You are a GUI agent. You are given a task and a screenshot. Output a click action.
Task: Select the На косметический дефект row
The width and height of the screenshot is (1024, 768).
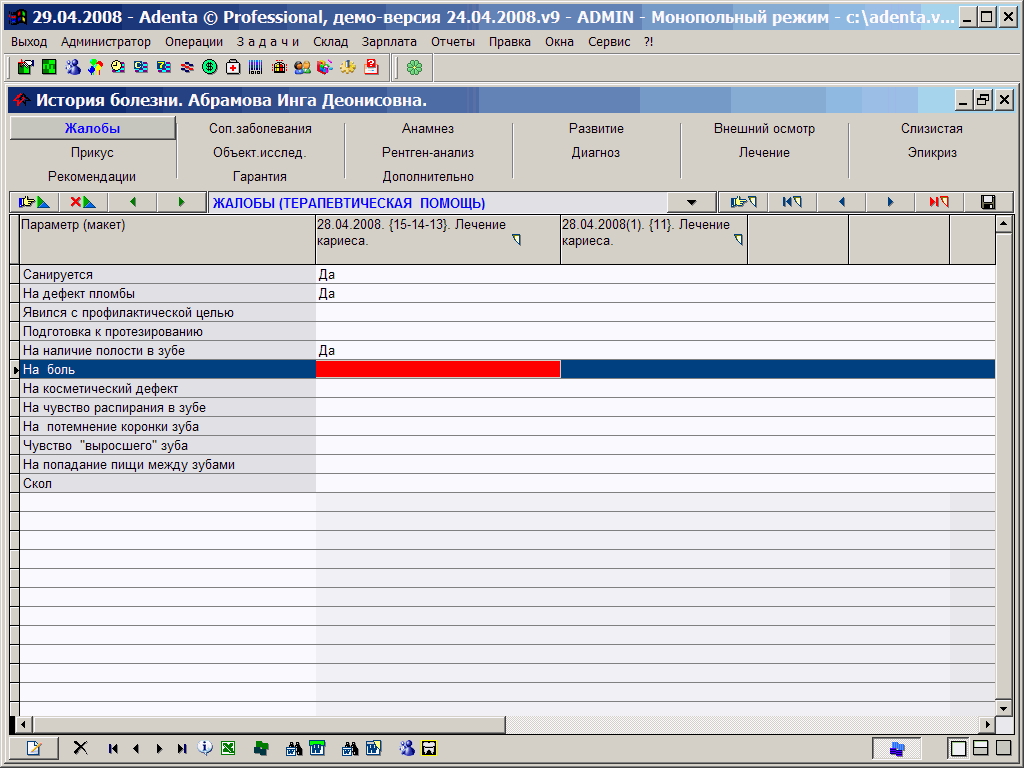coord(100,389)
